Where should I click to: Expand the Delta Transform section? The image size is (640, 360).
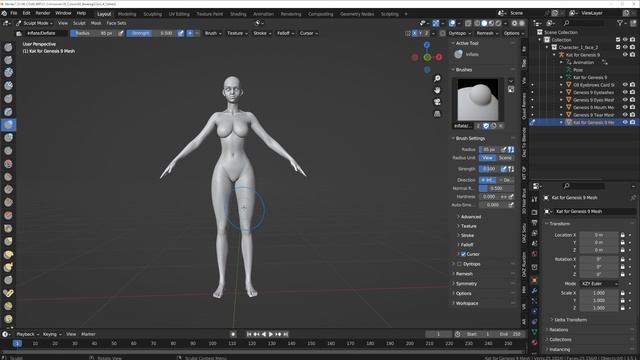[x=569, y=320]
